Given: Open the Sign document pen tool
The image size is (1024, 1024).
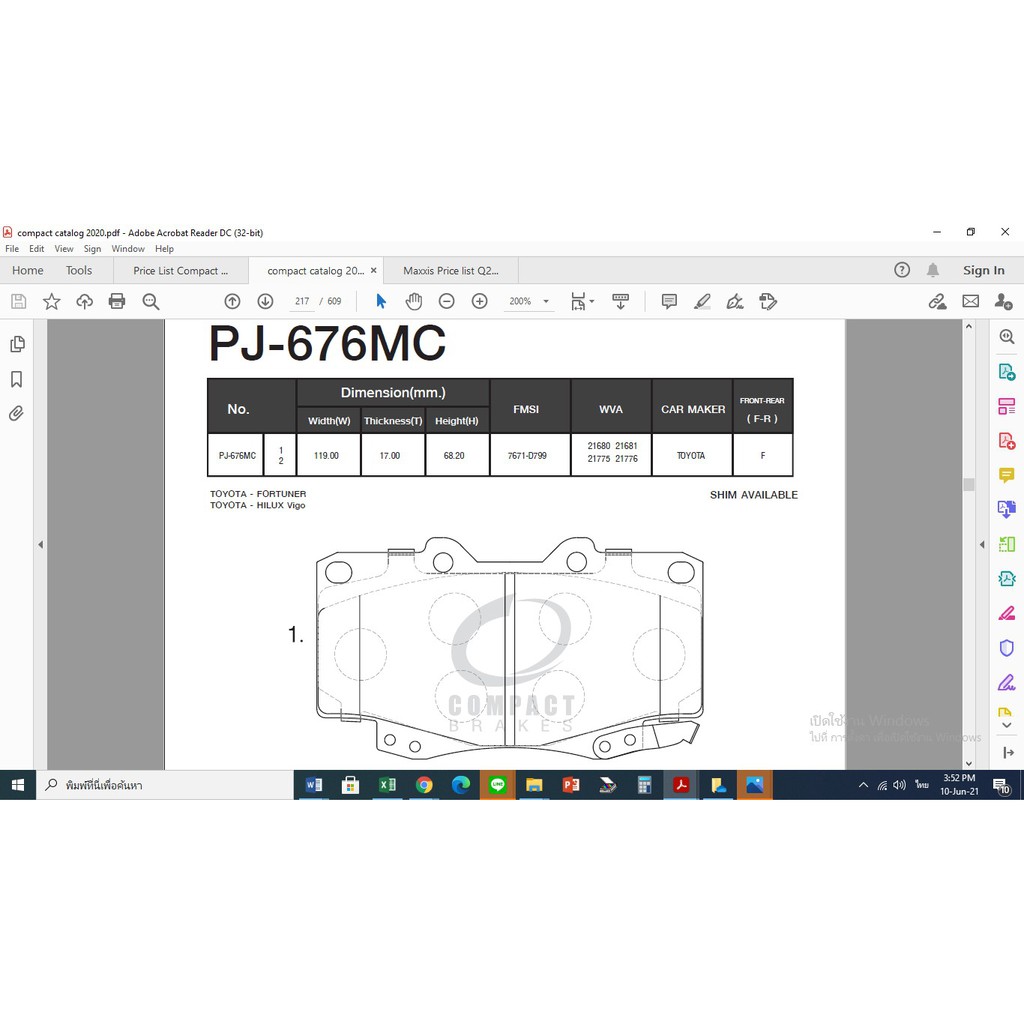Looking at the screenshot, I should point(735,301).
